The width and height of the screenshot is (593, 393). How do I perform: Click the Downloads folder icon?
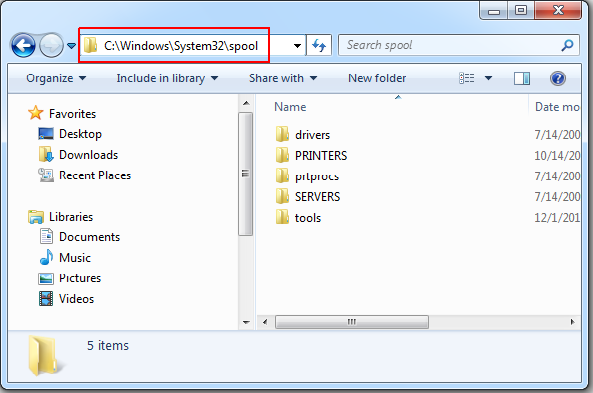tap(46, 154)
